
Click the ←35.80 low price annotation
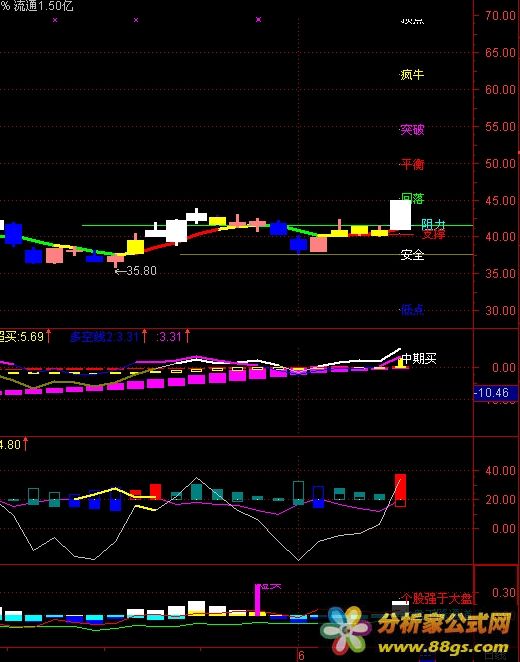[136, 271]
